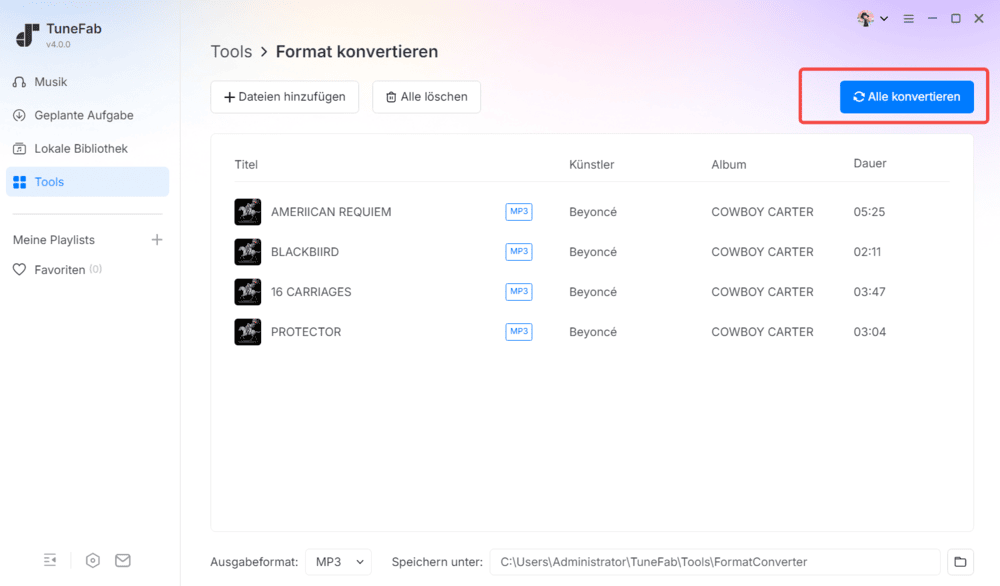Viewport: 1000px width, 586px height.
Task: Click the MP3 badge for AMERIICAN REQUIEM
Action: [519, 212]
